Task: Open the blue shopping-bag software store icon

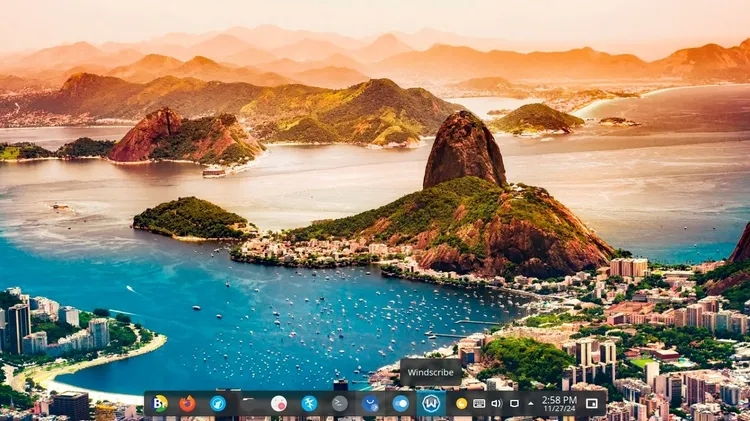Action: coord(370,404)
